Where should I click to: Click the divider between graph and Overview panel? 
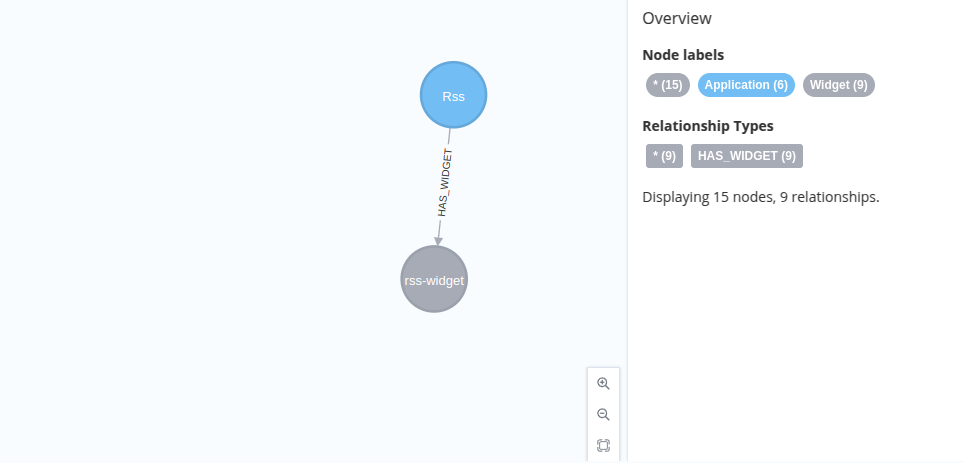627,231
